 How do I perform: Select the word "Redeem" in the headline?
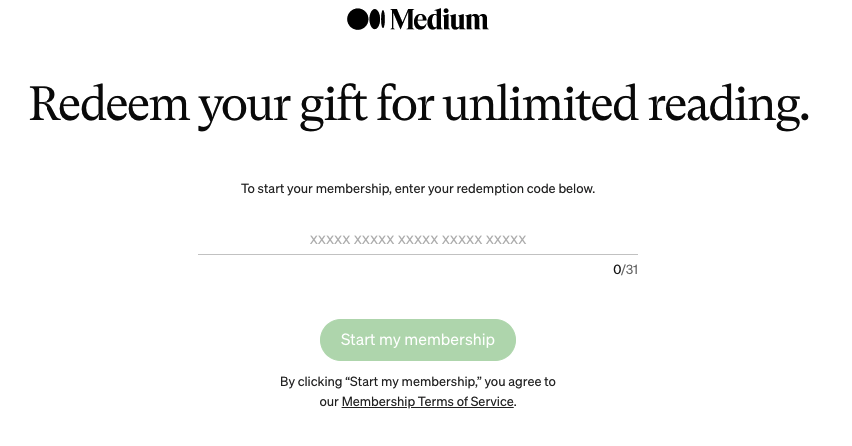click(109, 104)
